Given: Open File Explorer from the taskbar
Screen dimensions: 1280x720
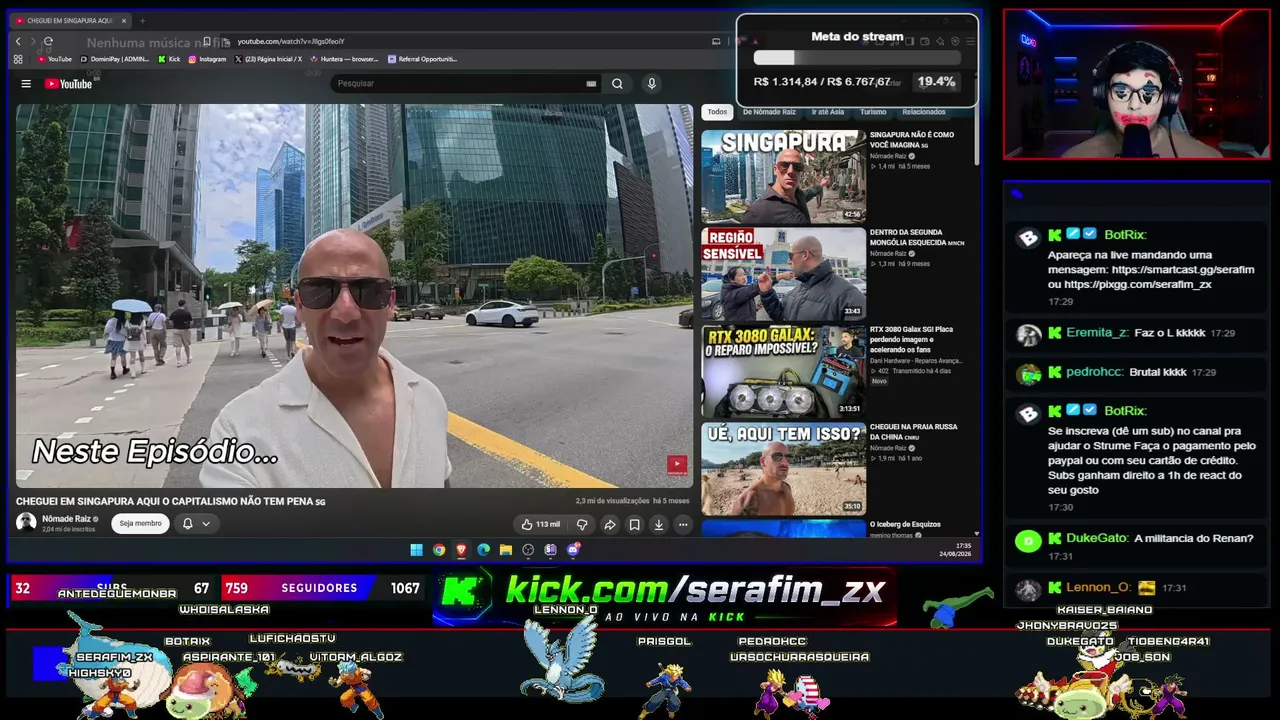Looking at the screenshot, I should [506, 550].
